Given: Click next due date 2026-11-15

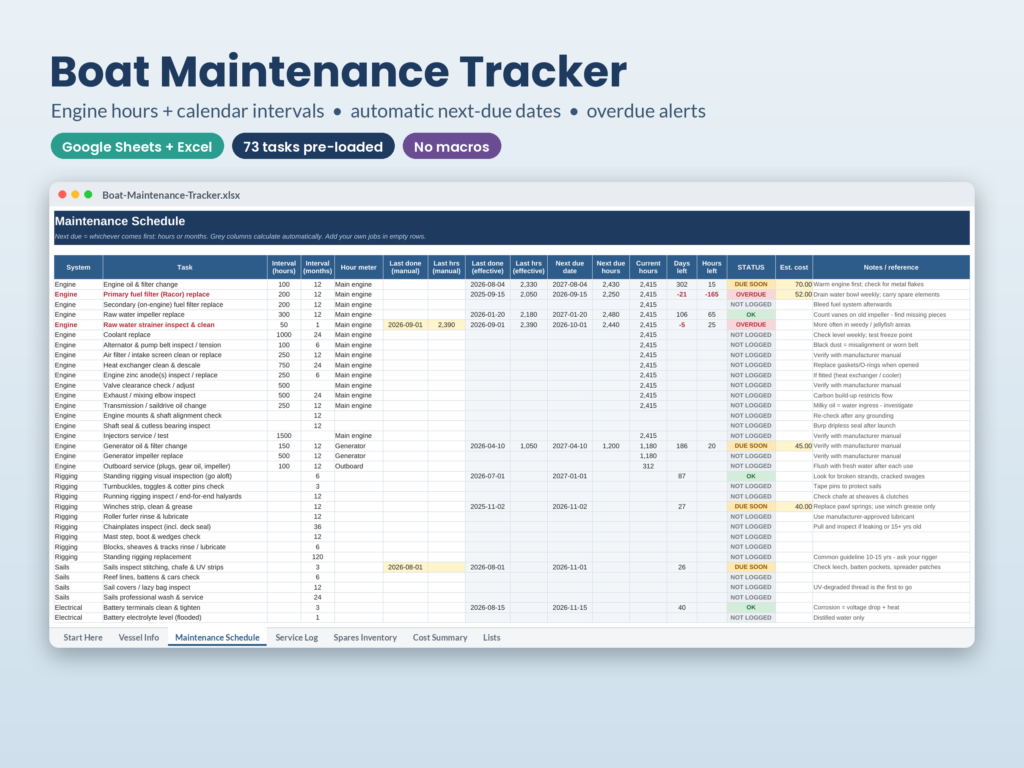Looking at the screenshot, I should pos(569,607).
